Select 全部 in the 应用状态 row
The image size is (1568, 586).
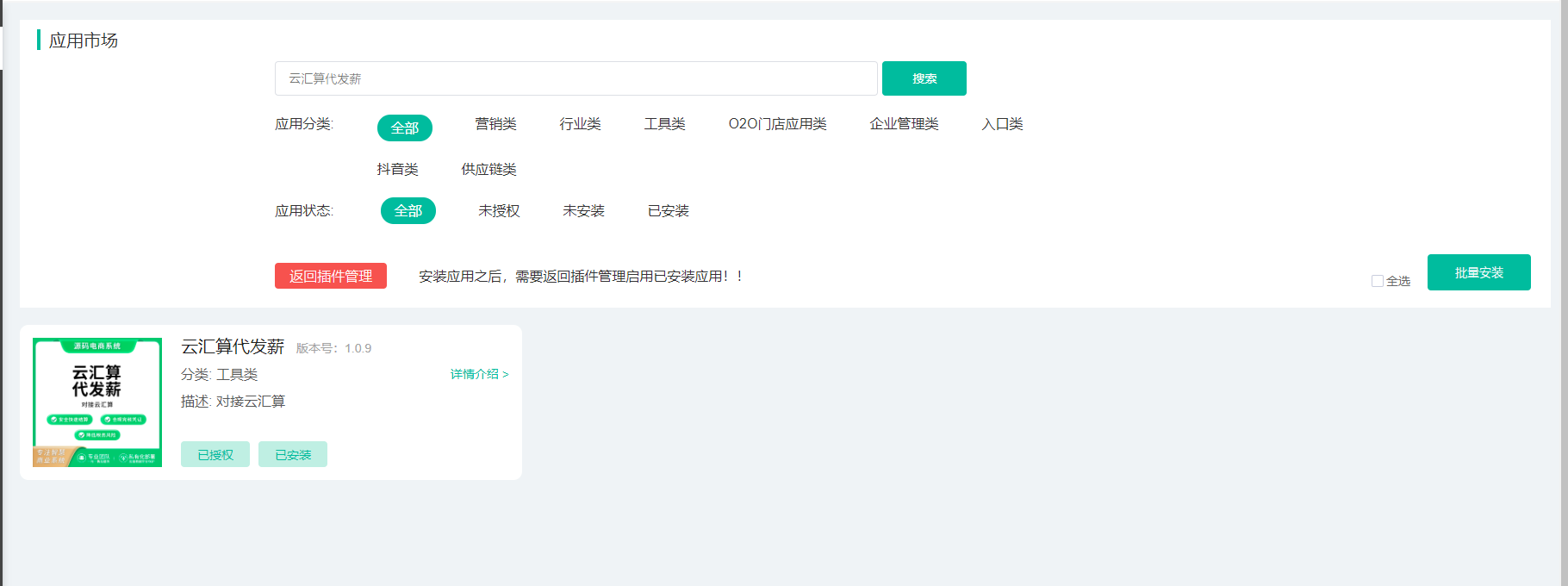408,211
